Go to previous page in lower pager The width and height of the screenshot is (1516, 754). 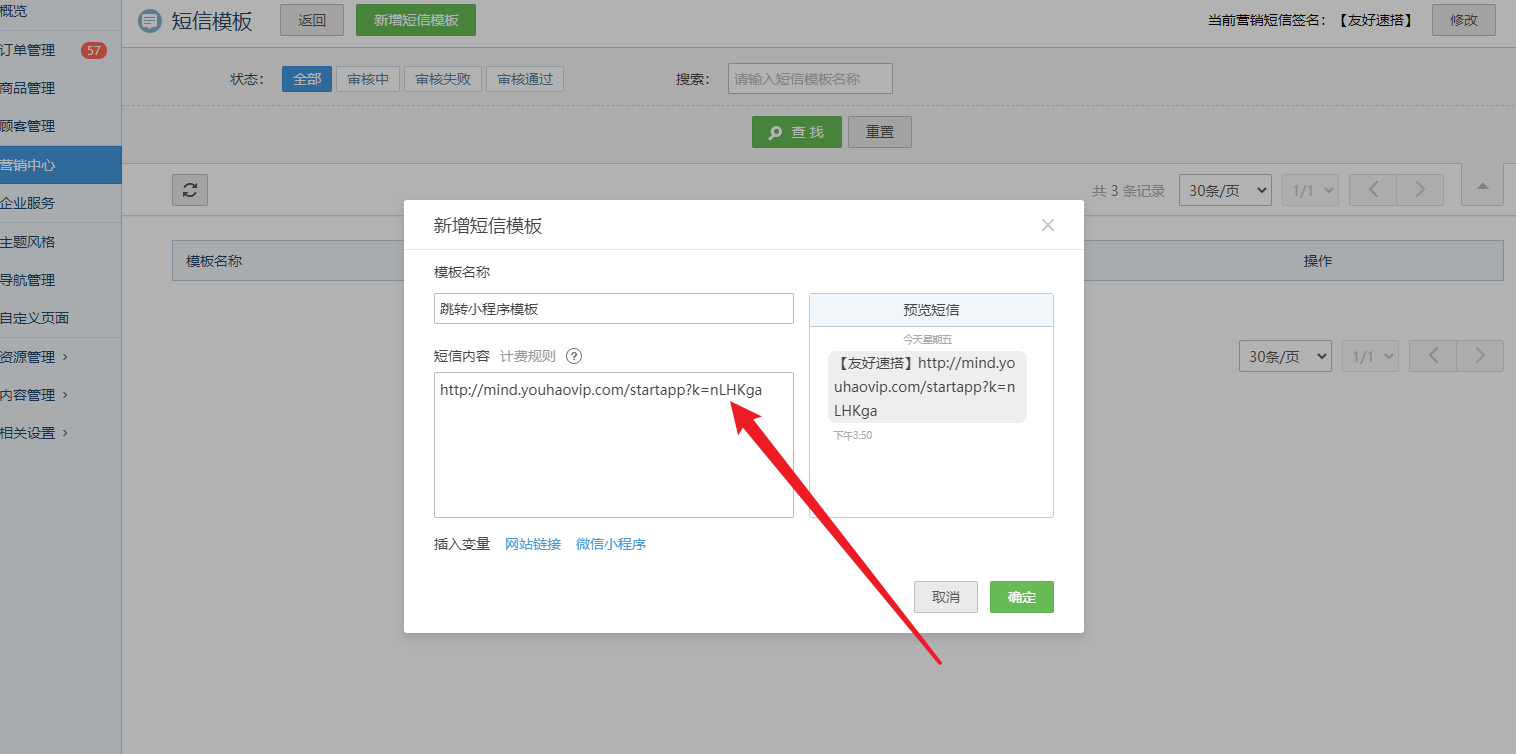click(1433, 356)
